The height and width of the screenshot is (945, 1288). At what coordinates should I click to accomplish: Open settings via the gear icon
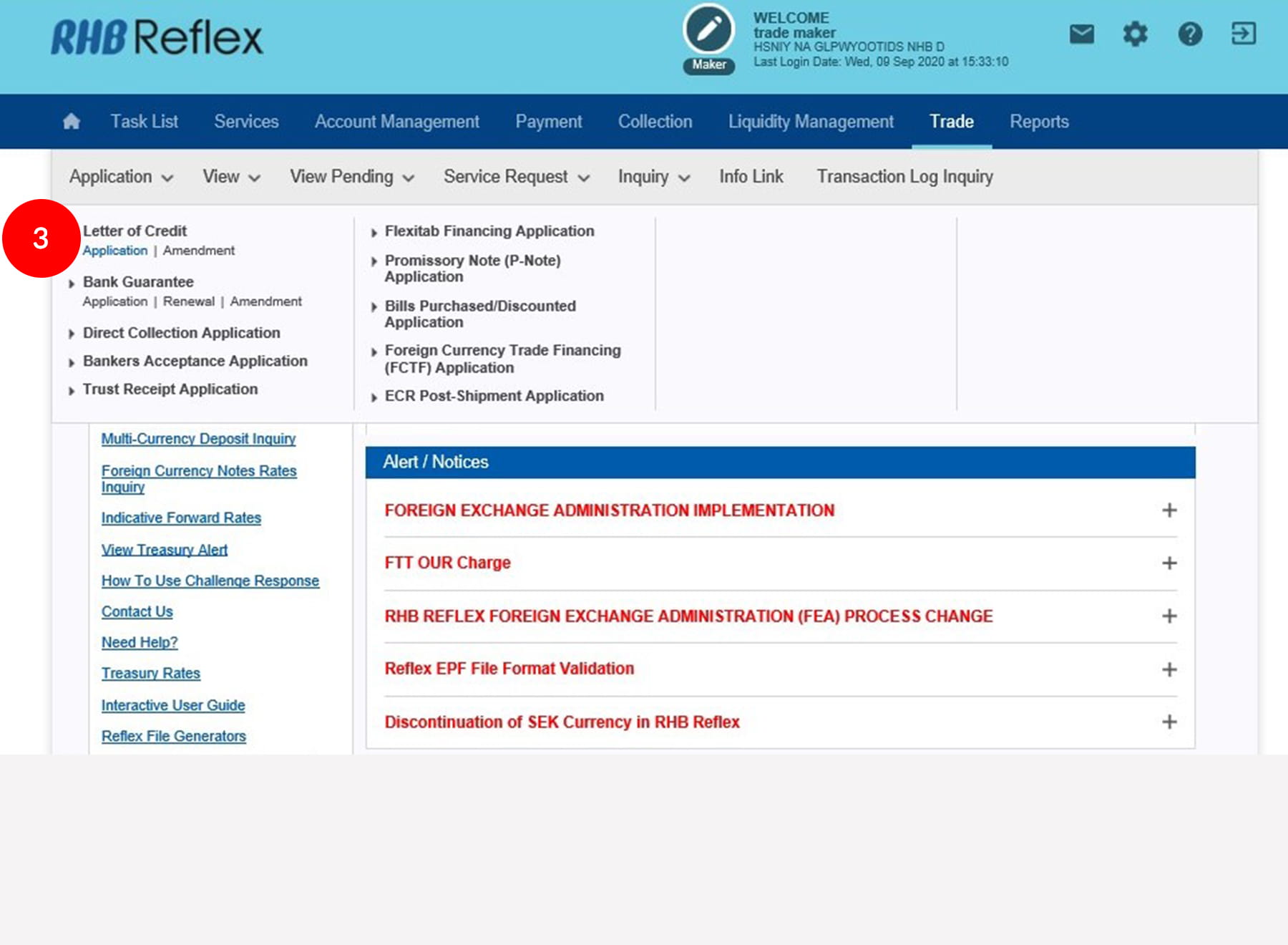(x=1135, y=34)
